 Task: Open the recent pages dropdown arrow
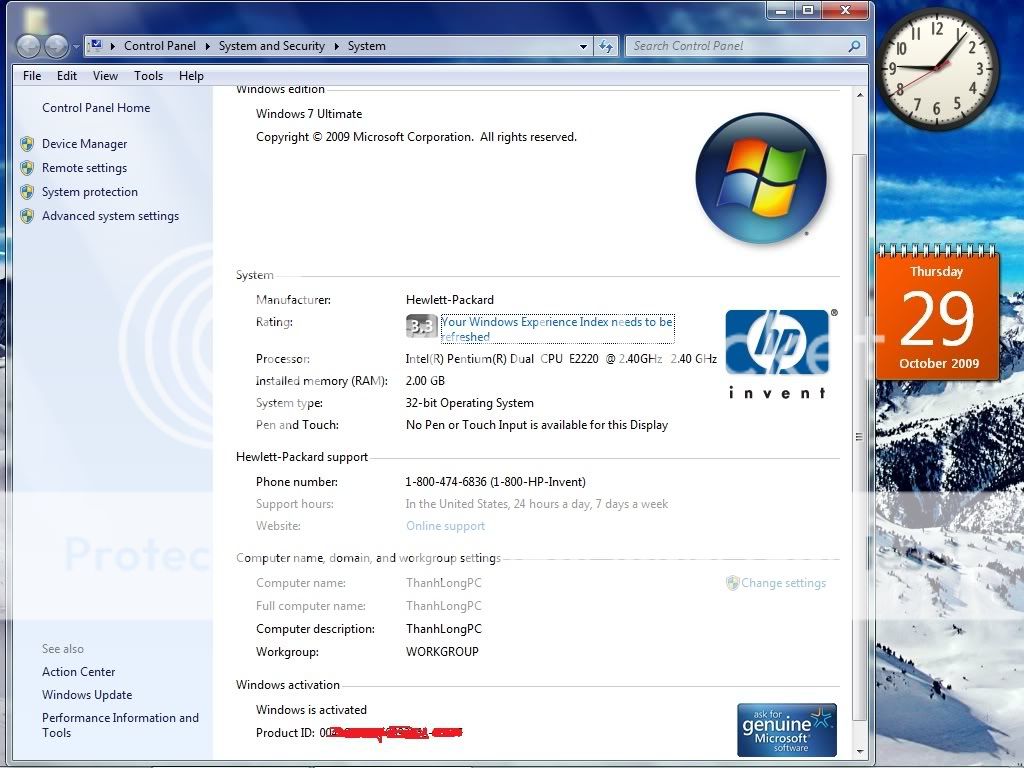76,47
